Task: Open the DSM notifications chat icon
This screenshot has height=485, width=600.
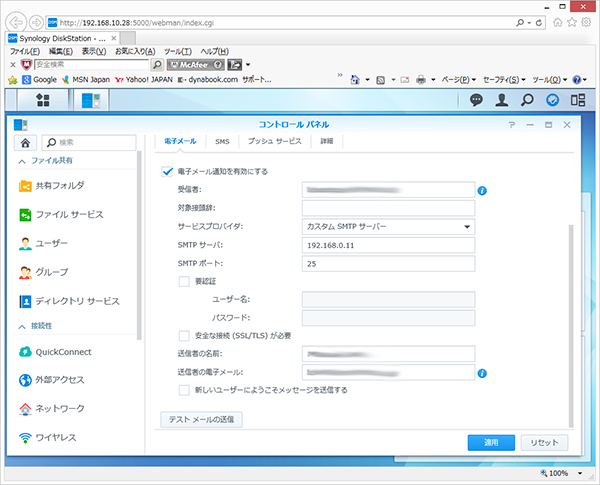Action: [476, 100]
